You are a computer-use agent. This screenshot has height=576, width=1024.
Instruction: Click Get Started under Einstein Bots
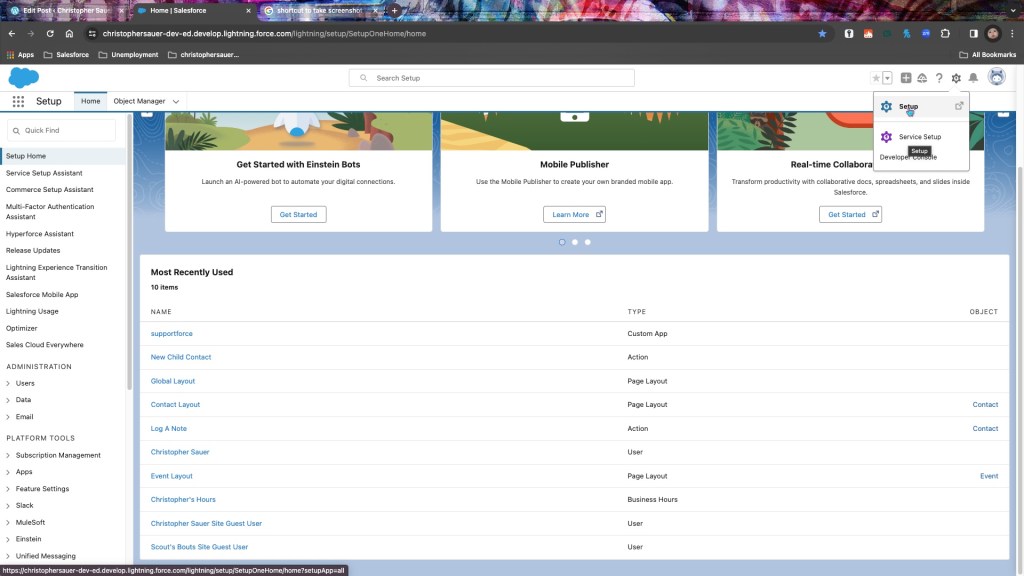pyautogui.click(x=298, y=214)
